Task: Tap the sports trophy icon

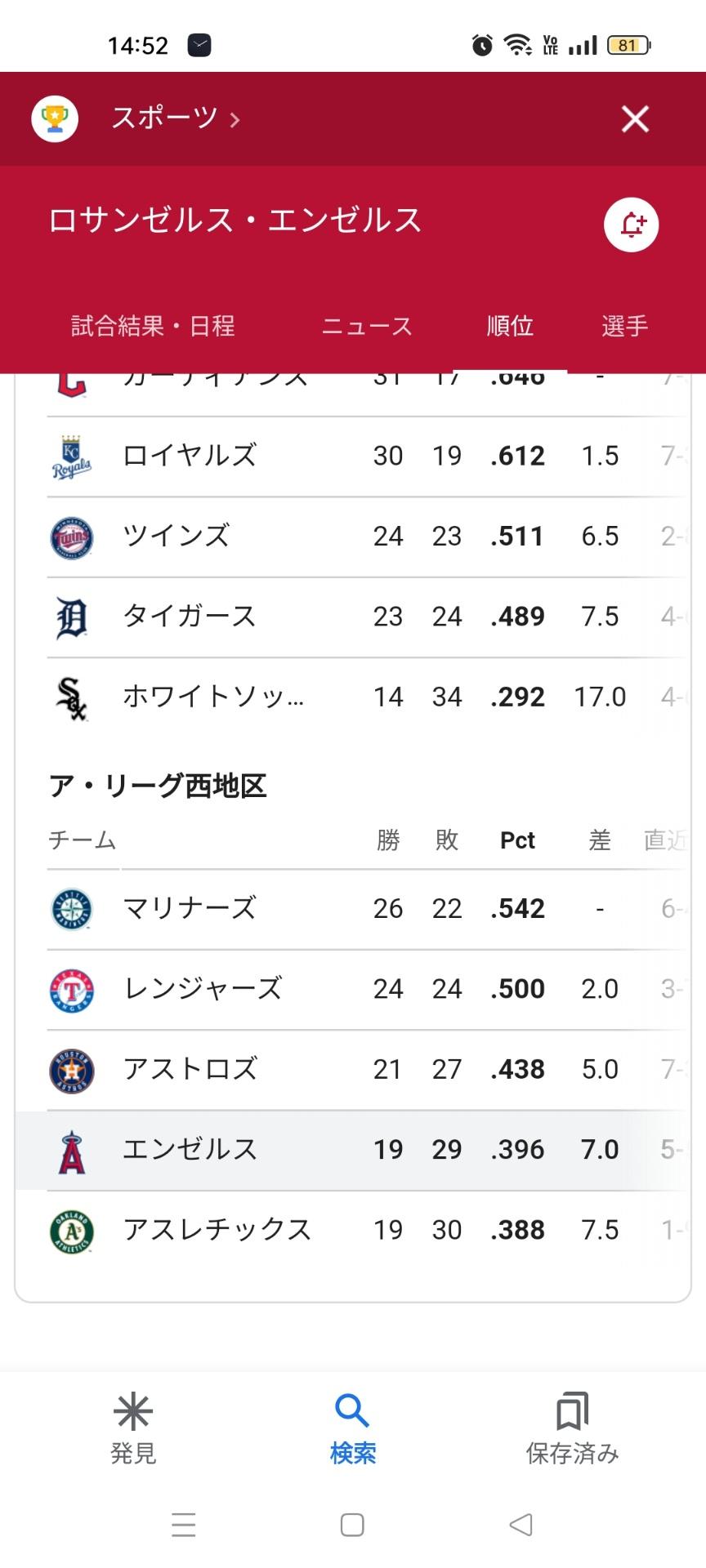Action: point(55,119)
